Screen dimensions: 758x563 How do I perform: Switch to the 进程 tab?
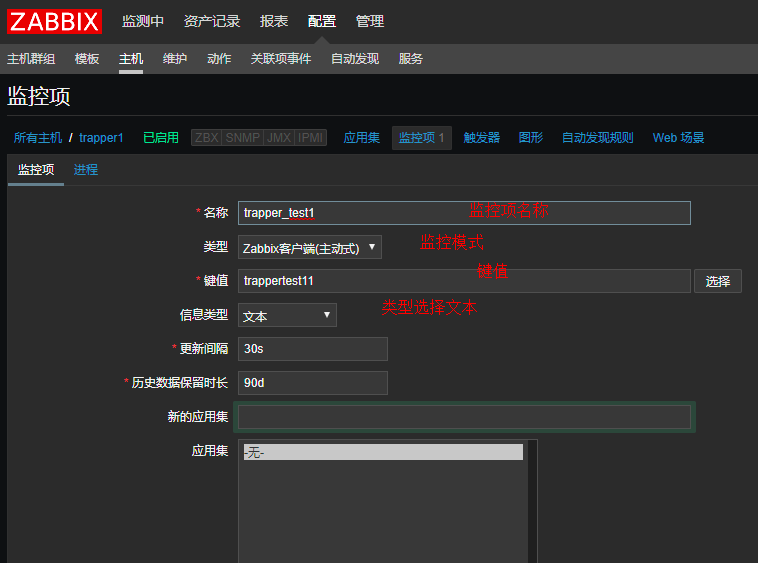[86, 170]
